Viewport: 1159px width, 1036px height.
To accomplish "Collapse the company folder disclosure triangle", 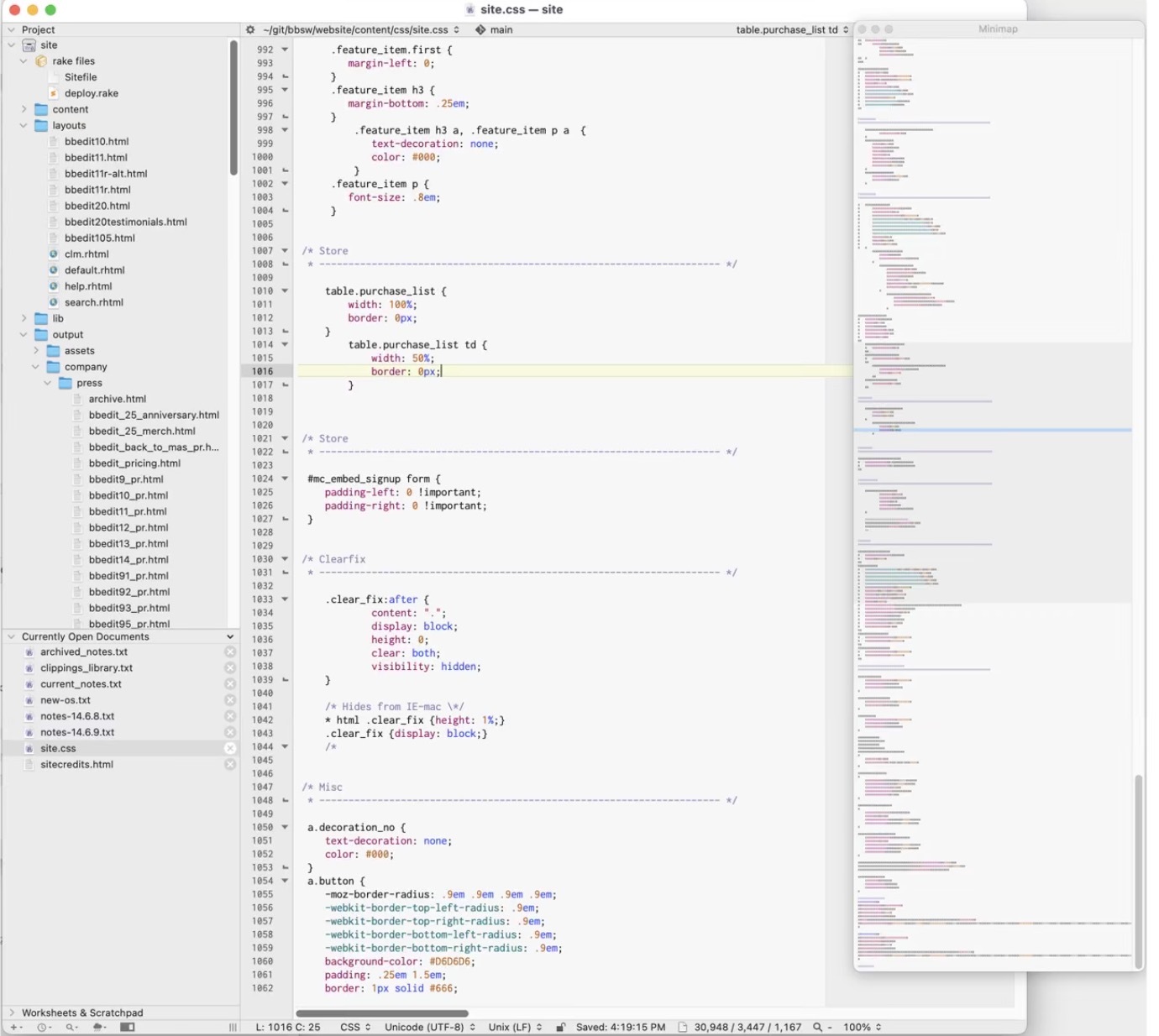I will pos(36,367).
